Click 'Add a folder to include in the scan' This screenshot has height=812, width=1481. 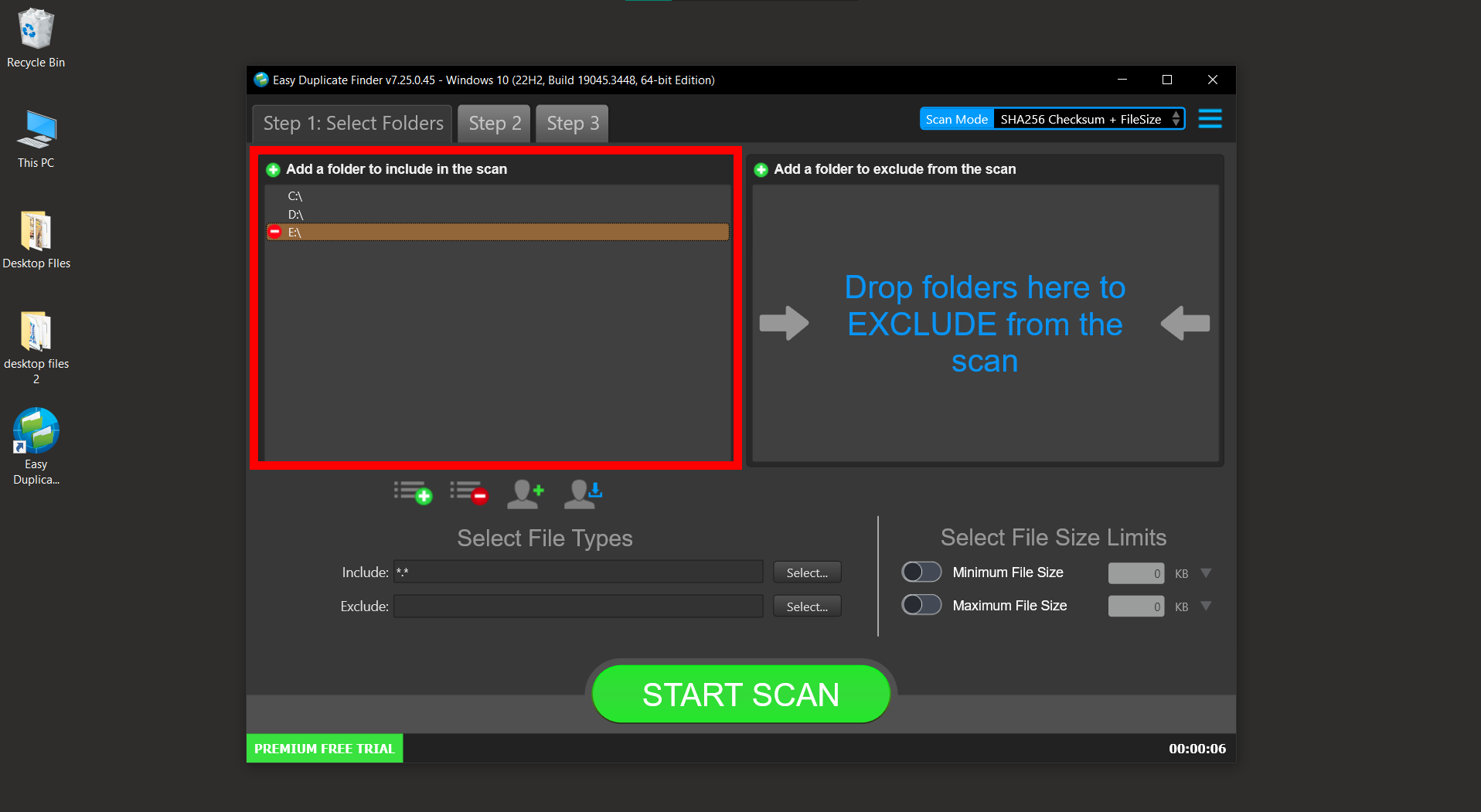click(x=397, y=169)
